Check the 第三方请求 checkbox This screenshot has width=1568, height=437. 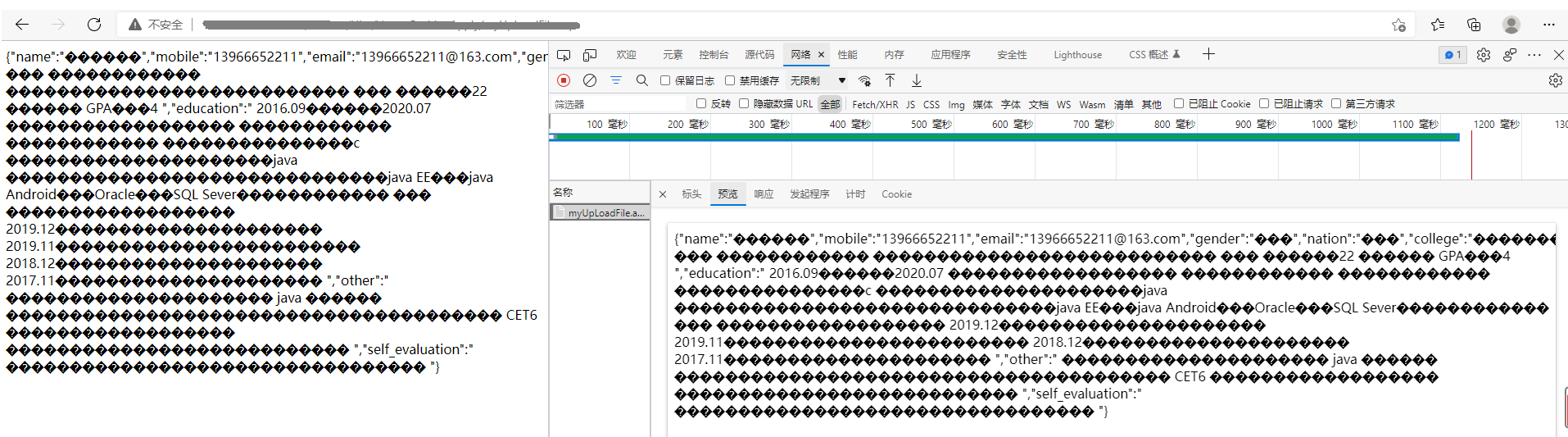pos(1336,103)
